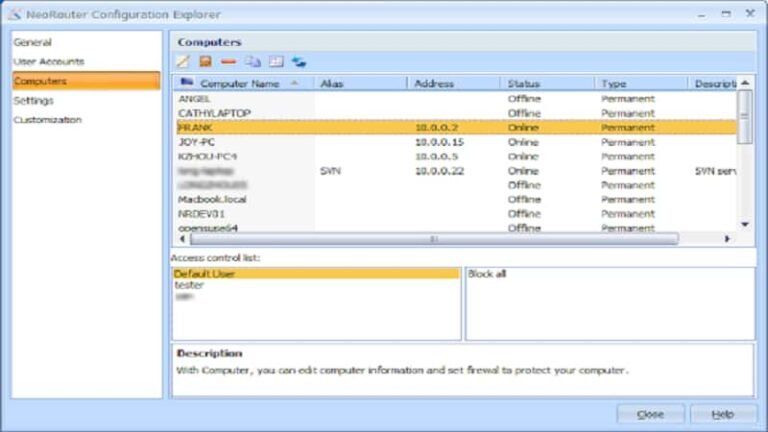768x432 pixels.
Task: Click the Close button
Action: 650,414
